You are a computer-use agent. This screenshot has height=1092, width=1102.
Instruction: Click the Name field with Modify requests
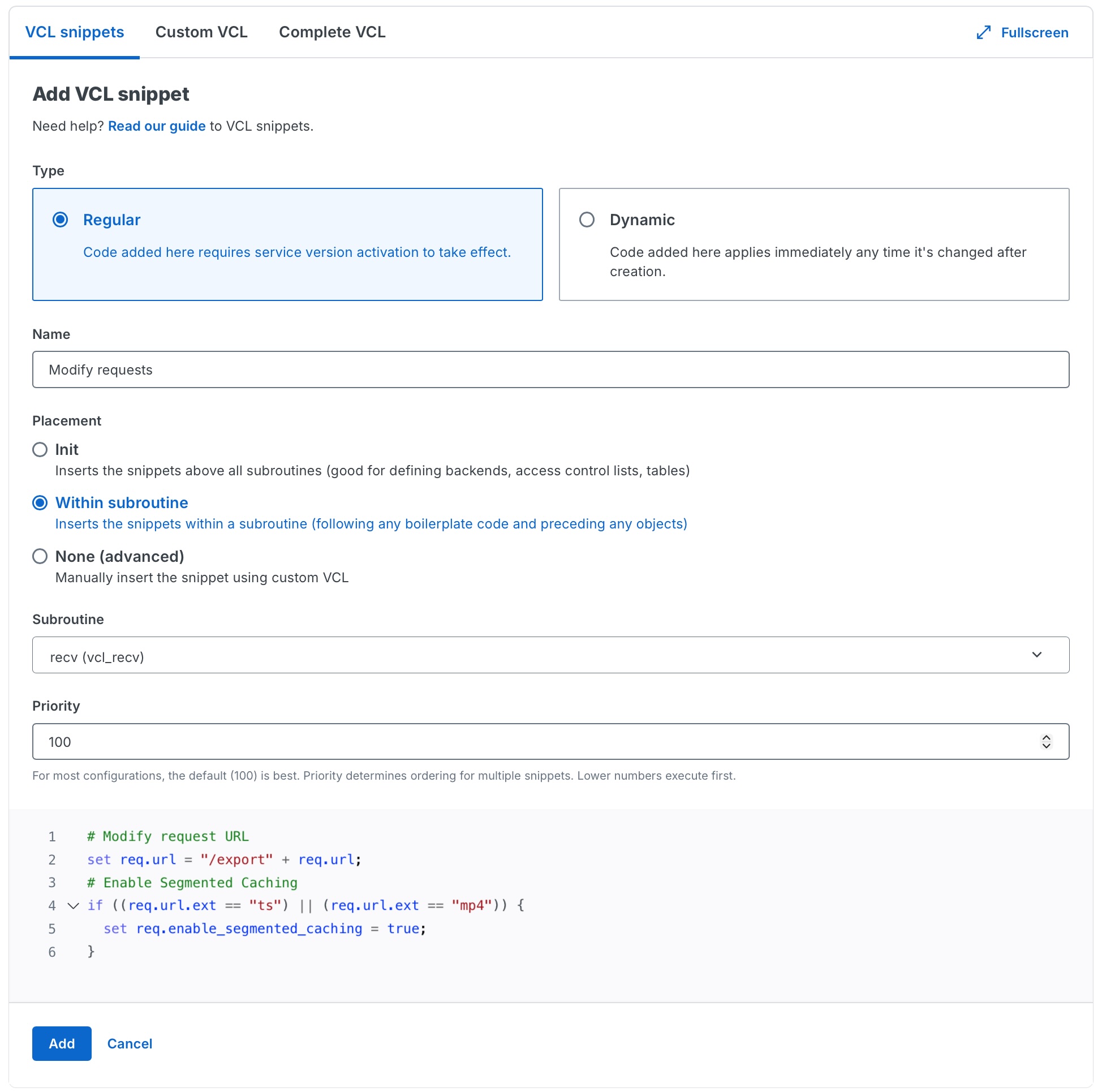pos(550,369)
